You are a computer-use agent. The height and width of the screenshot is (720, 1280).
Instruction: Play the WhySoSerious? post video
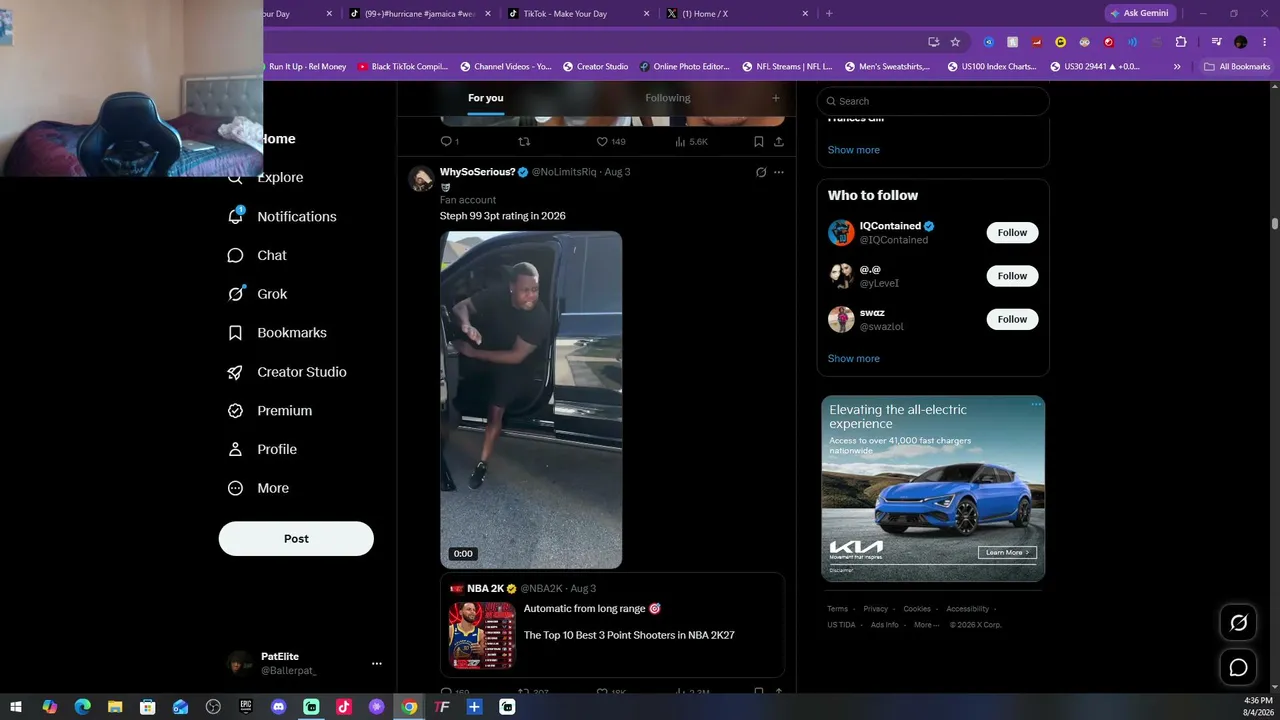(531, 400)
